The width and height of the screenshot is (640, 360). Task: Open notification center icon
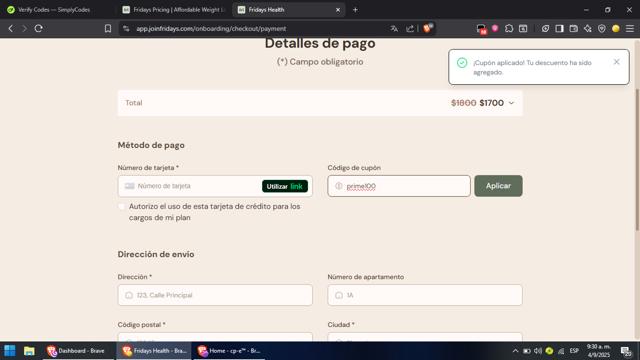tap(626, 351)
